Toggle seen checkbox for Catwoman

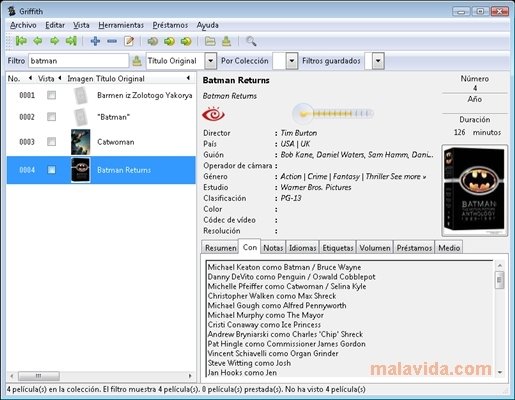tap(51, 142)
